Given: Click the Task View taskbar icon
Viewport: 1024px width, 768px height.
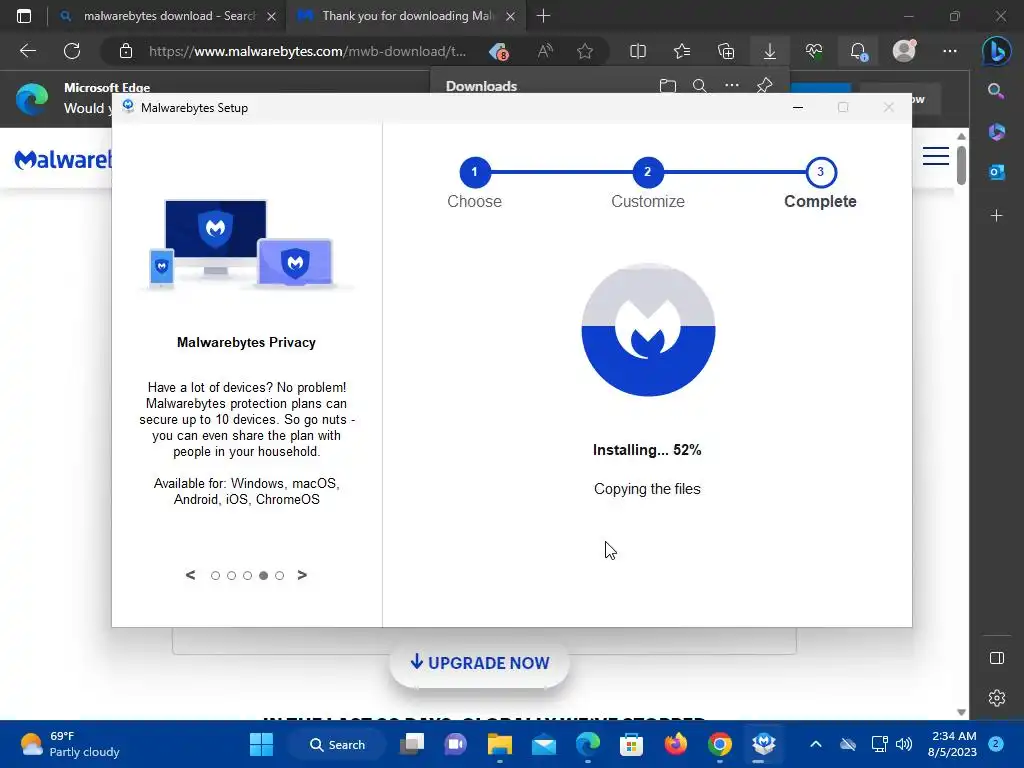Looking at the screenshot, I should (412, 744).
